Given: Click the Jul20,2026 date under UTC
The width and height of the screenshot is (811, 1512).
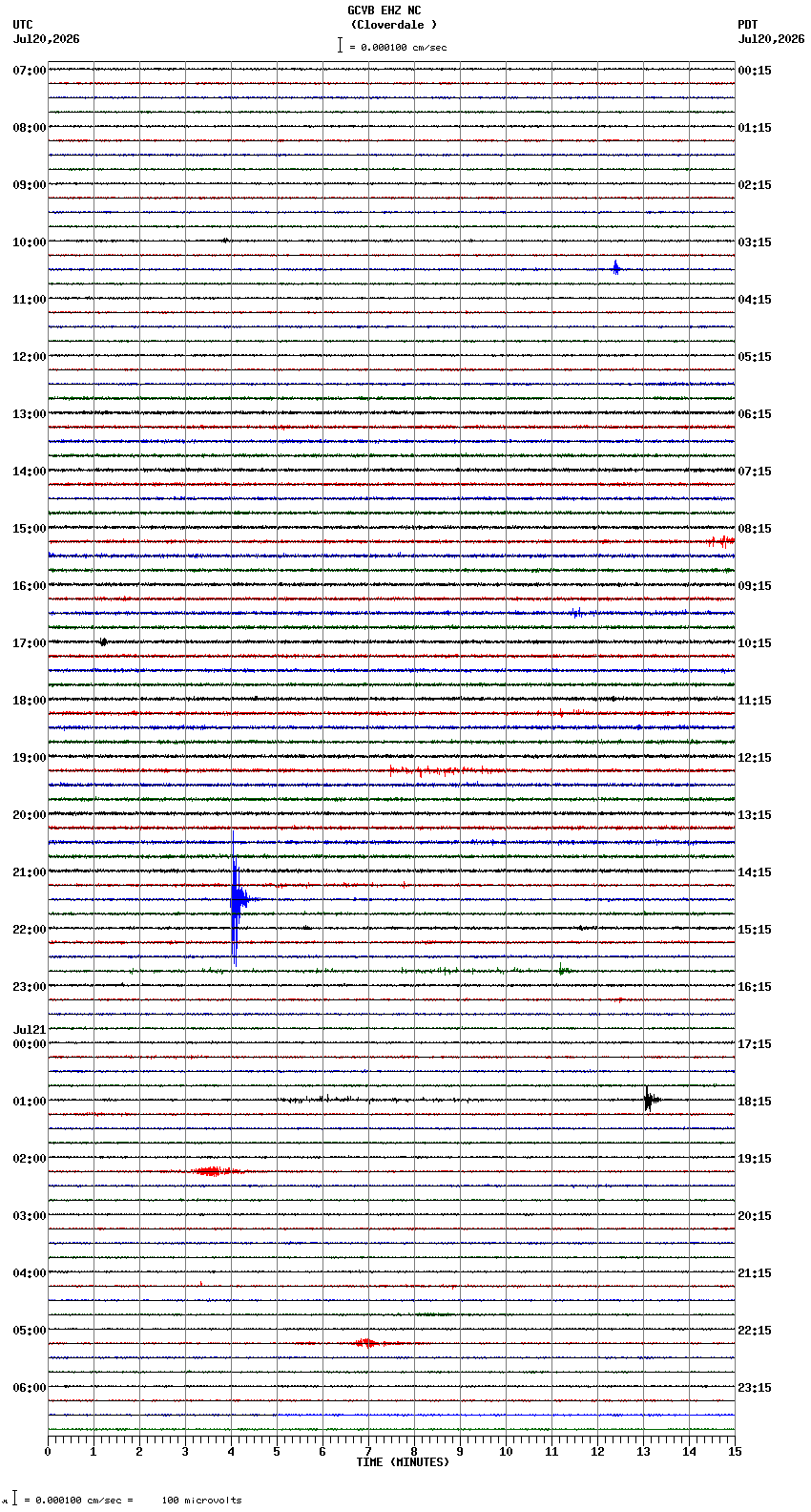Looking at the screenshot, I should [x=46, y=39].
